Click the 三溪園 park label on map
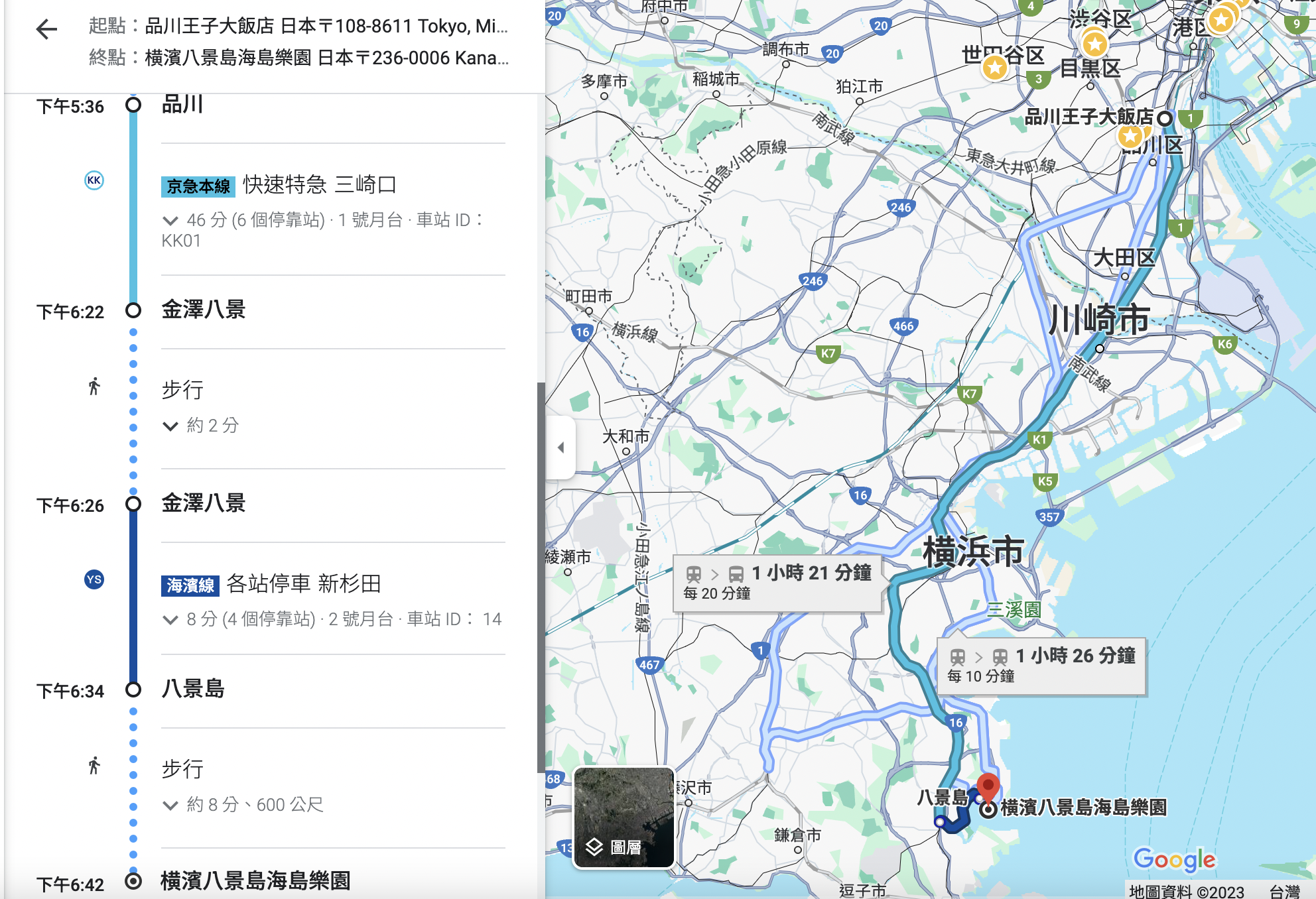The width and height of the screenshot is (1316, 899). [1014, 609]
